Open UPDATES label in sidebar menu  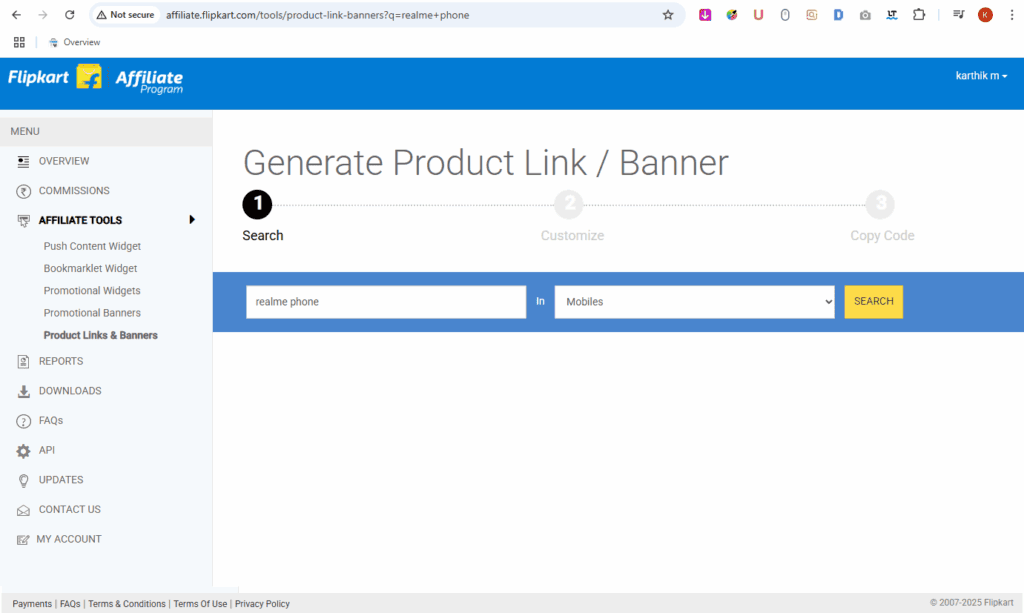[x=61, y=480]
